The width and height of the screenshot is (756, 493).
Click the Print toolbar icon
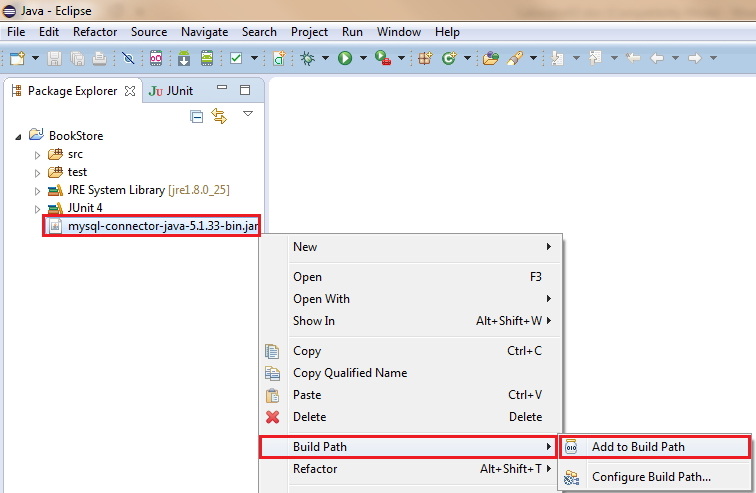[99, 58]
